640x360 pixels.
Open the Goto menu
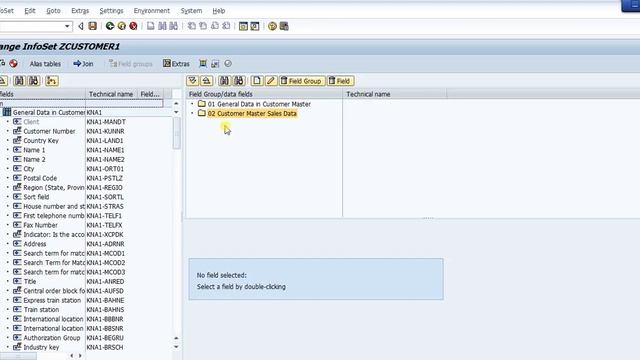53,11
